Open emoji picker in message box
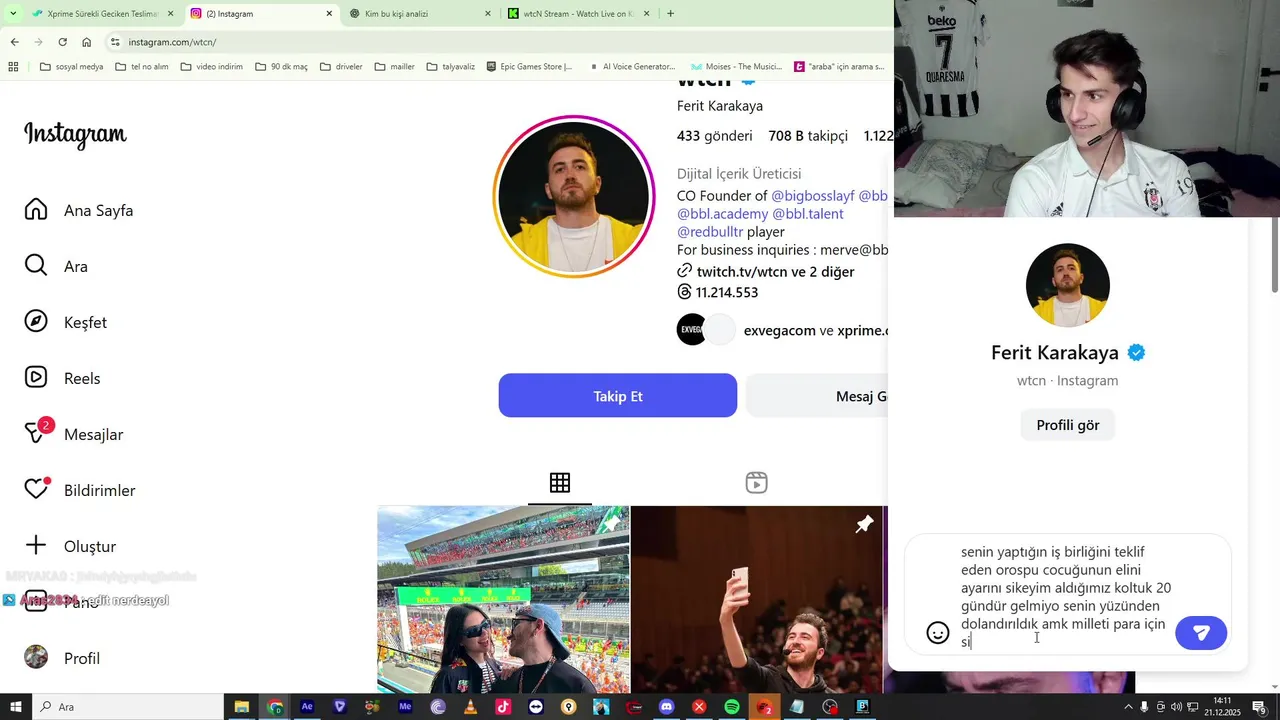Screen dimensions: 1280x720 point(938,633)
